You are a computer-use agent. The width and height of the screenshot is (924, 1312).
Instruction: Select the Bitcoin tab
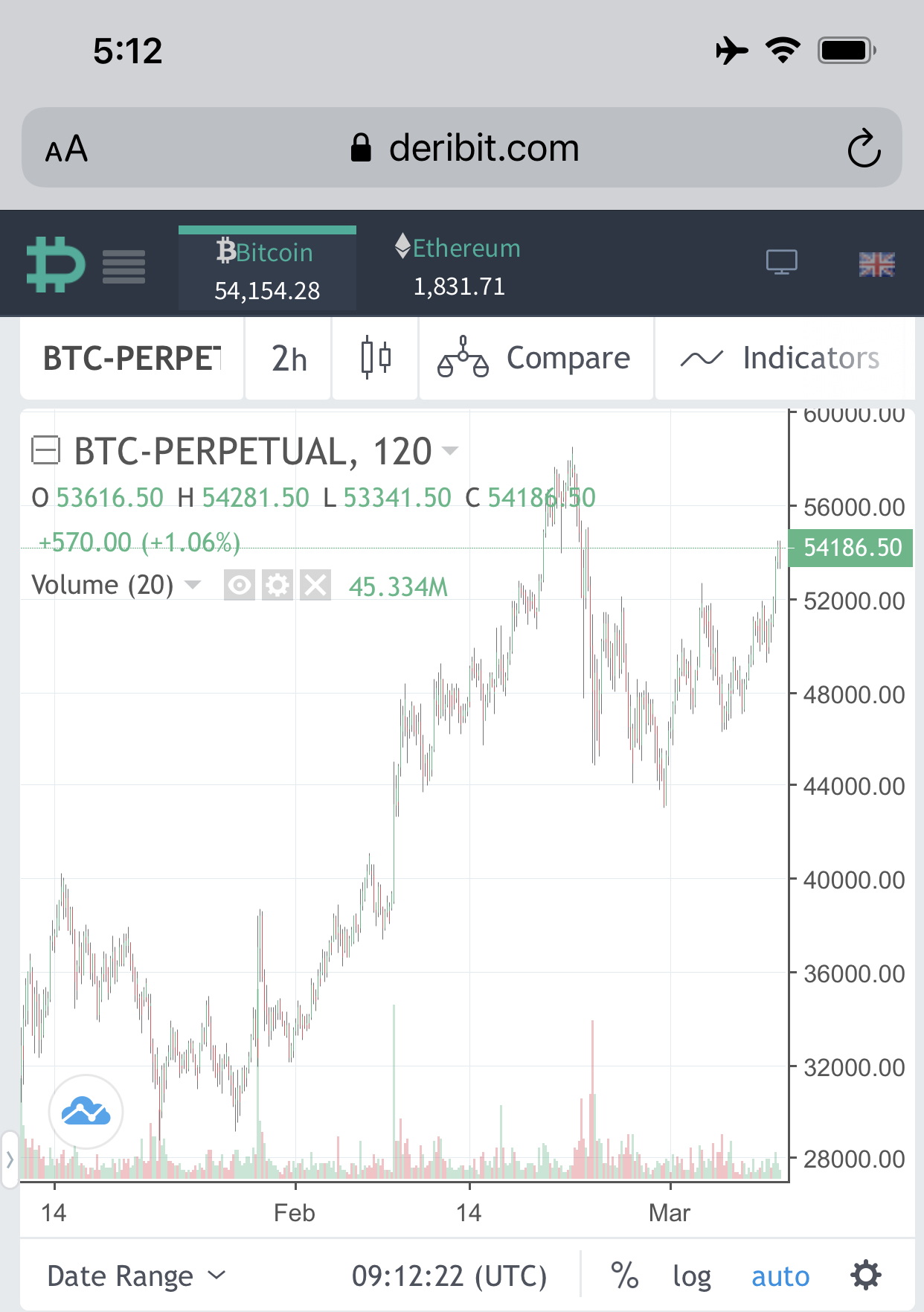[267, 269]
